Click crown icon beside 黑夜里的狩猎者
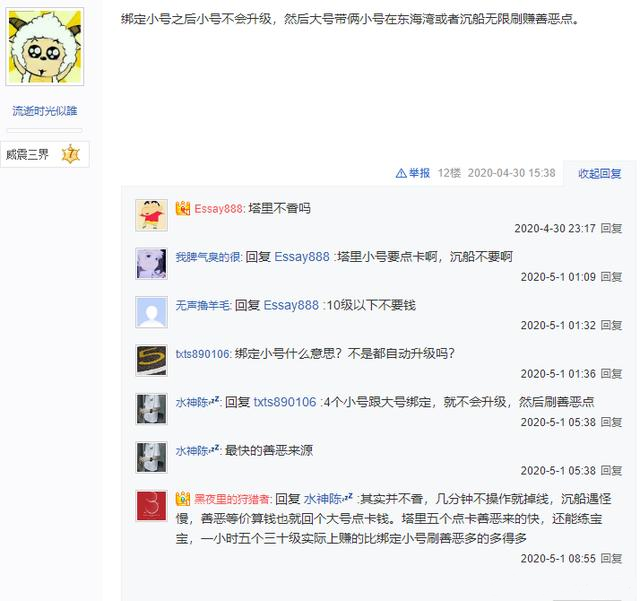This screenshot has height=601, width=640. tap(183, 499)
